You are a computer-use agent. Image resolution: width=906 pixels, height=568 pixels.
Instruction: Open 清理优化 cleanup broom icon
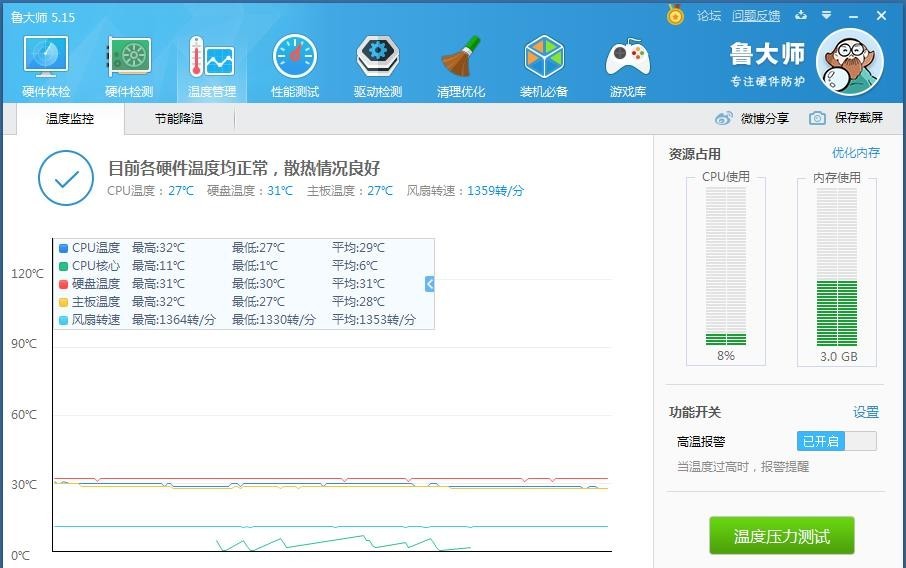tap(461, 57)
